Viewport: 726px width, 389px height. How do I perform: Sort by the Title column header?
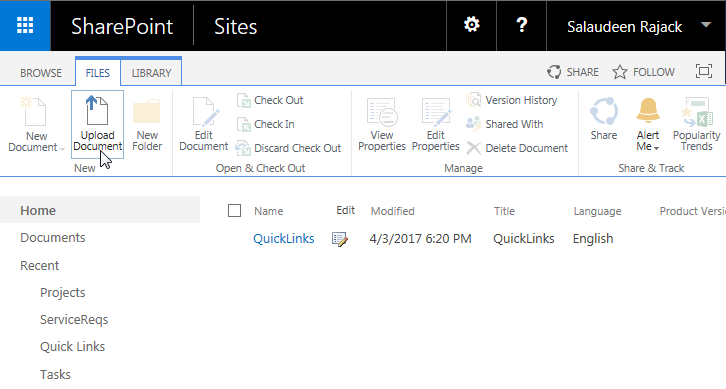(504, 211)
